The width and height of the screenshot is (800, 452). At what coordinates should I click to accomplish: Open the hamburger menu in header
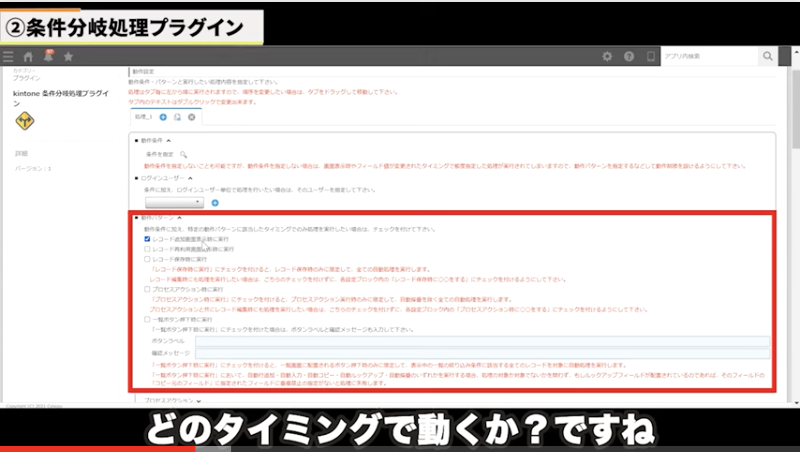click(8, 57)
